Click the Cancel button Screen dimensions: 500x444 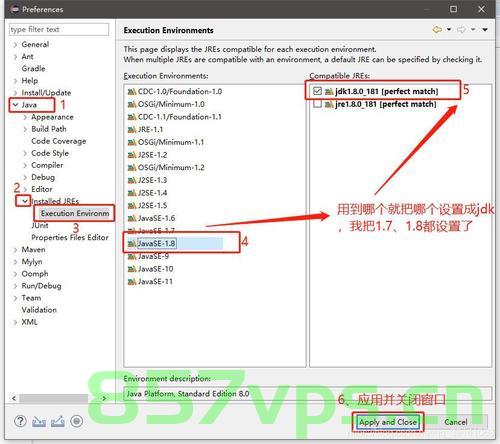pyautogui.click(x=456, y=422)
